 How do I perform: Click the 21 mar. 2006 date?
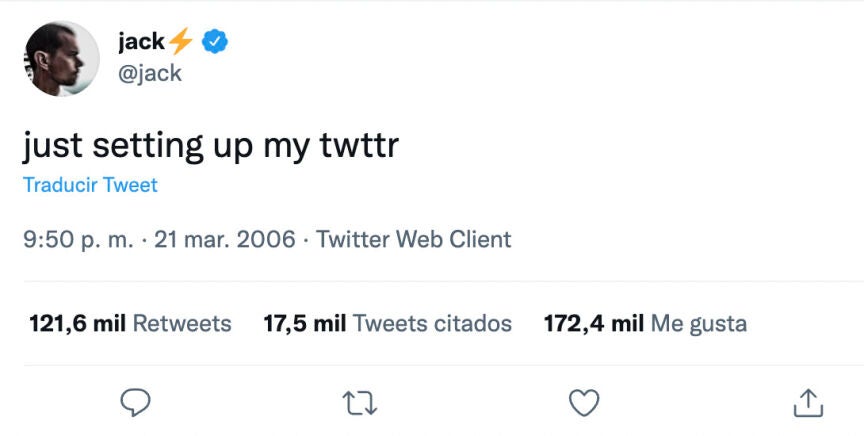pyautogui.click(x=222, y=240)
